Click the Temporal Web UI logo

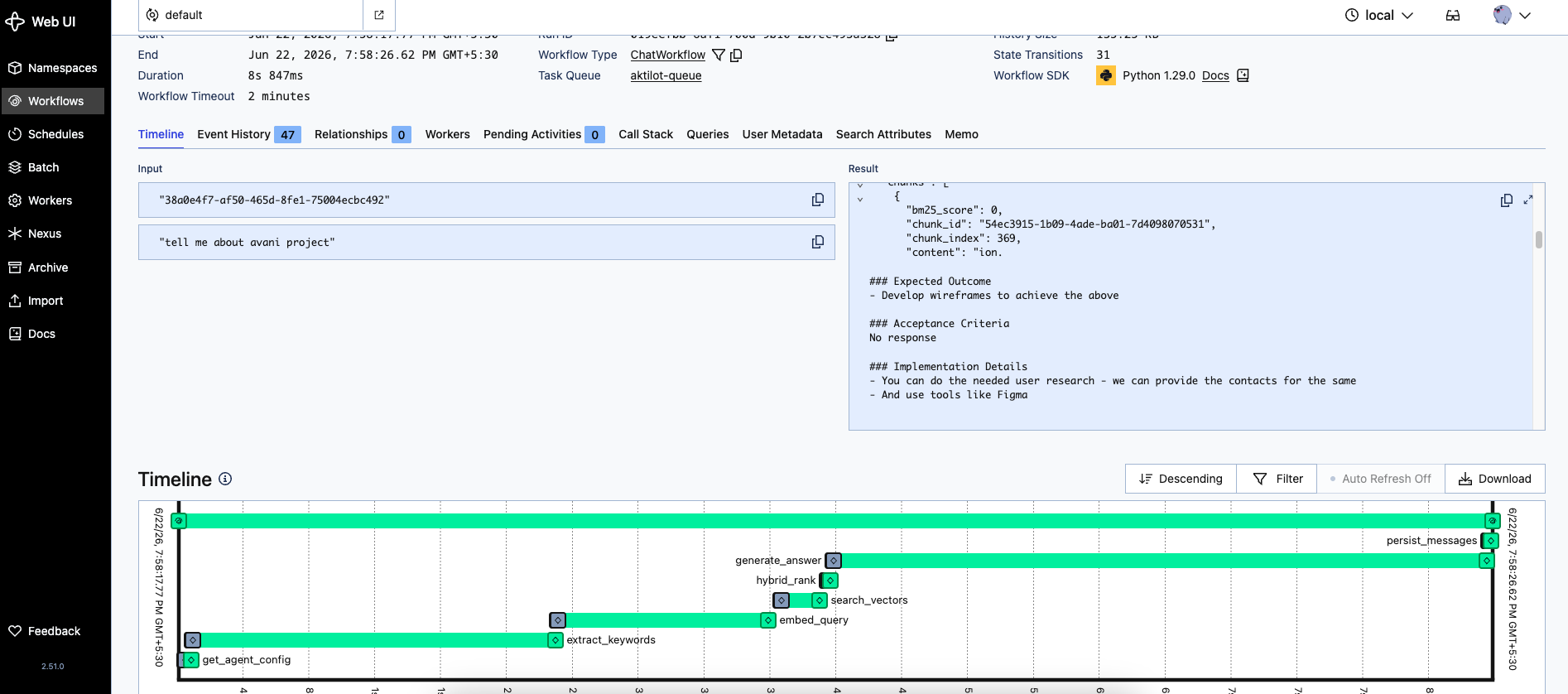click(40, 22)
